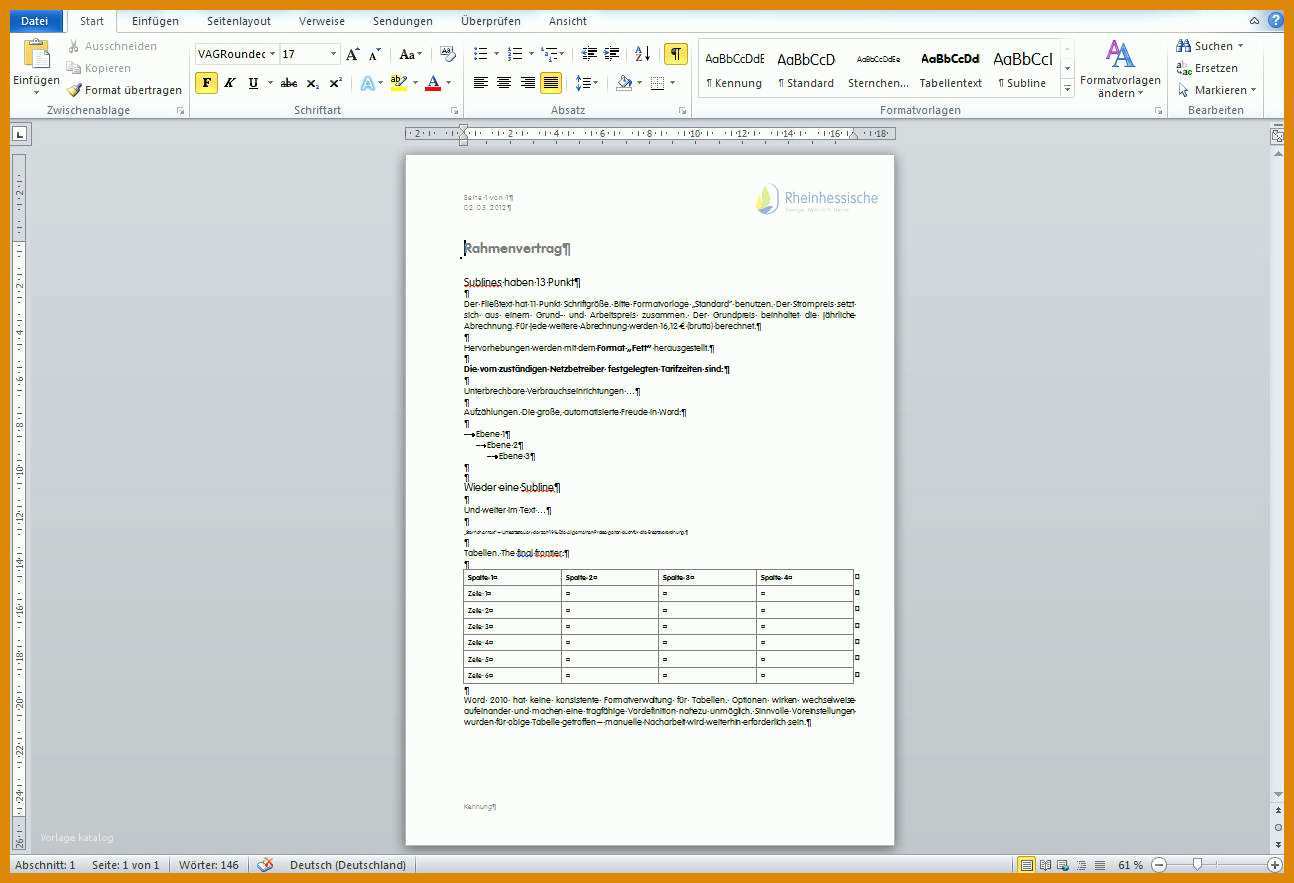Viewport: 1294px width, 883px height.
Task: Switch to web layout view
Action: (1063, 865)
